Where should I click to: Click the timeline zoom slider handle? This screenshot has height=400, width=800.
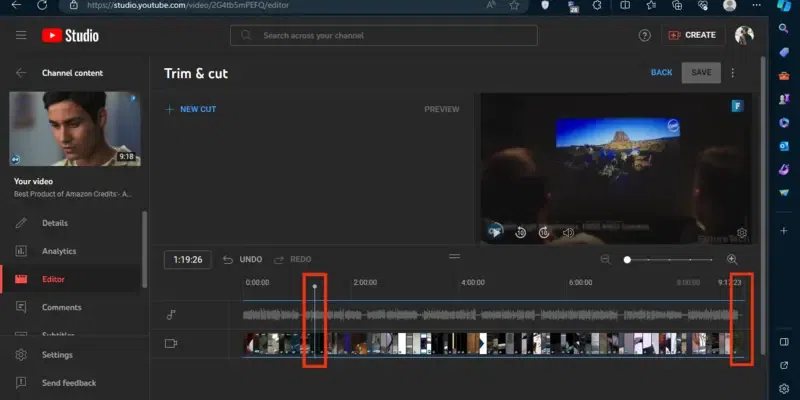627,260
